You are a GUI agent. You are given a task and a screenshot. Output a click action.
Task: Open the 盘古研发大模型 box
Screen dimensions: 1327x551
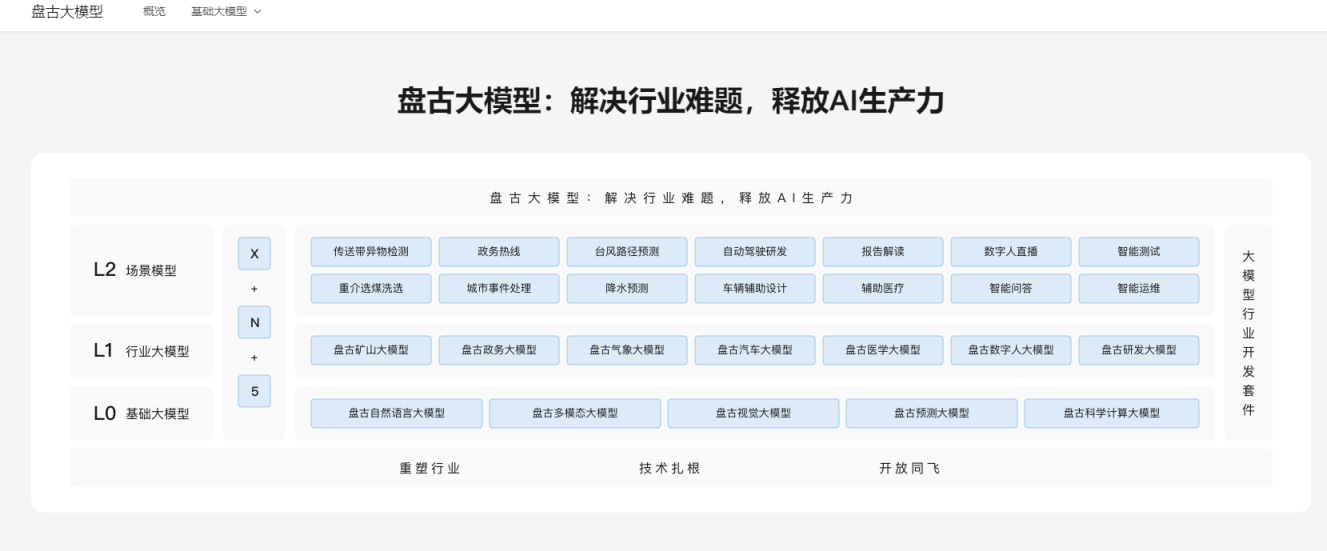[1139, 350]
